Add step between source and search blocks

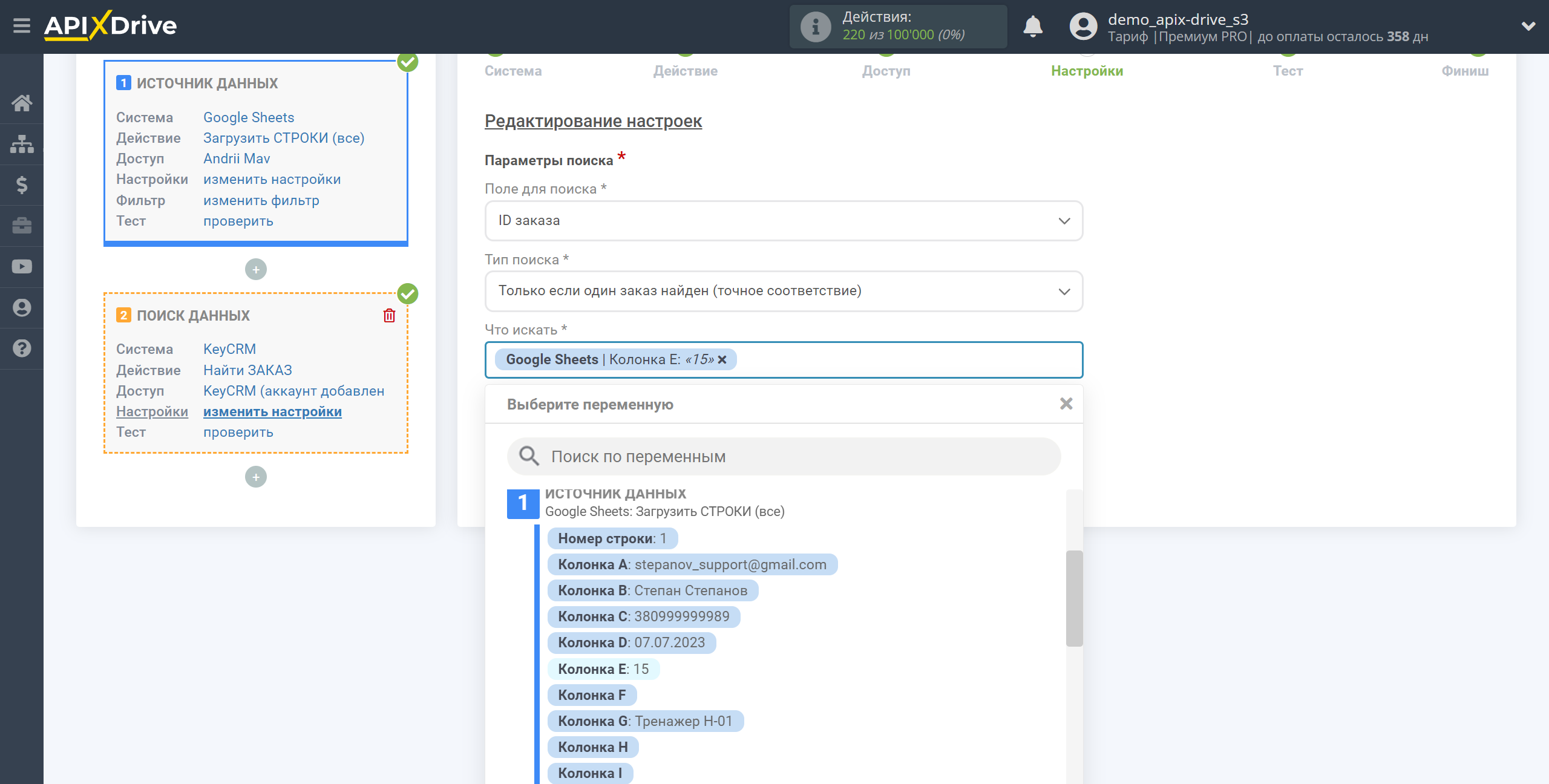[x=256, y=269]
